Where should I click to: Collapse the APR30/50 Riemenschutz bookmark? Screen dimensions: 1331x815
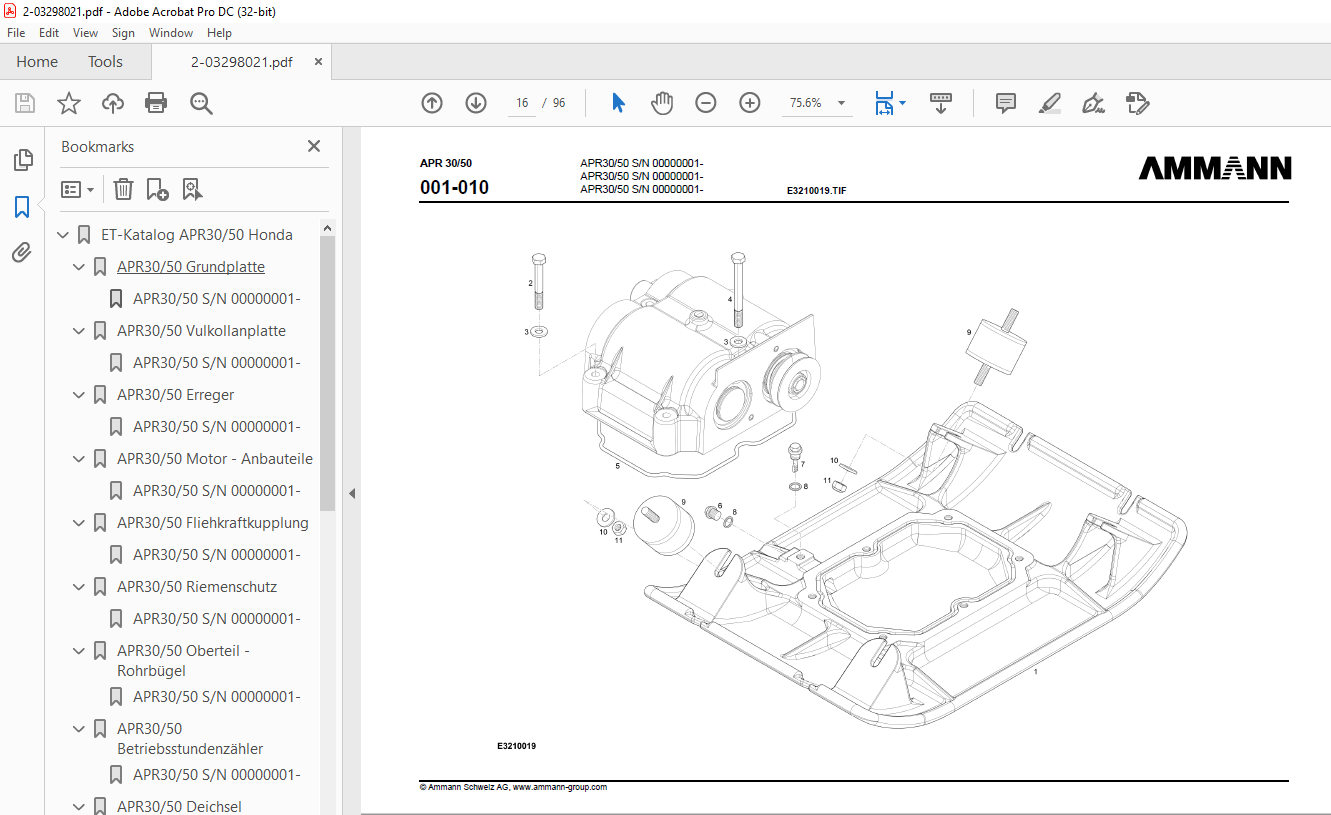(x=79, y=587)
